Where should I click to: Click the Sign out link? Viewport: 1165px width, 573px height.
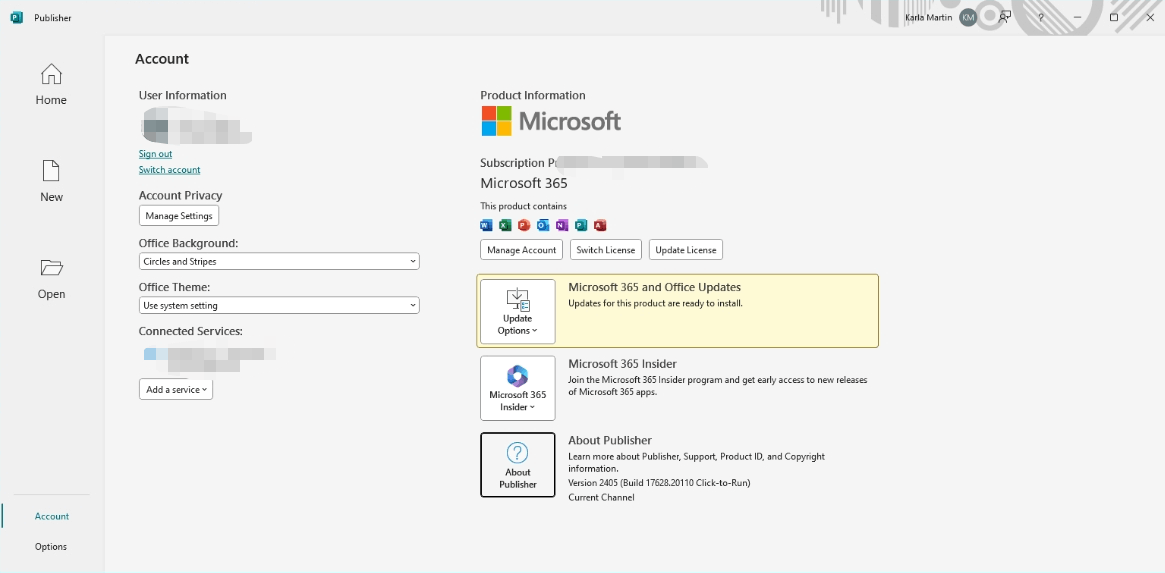tap(155, 154)
